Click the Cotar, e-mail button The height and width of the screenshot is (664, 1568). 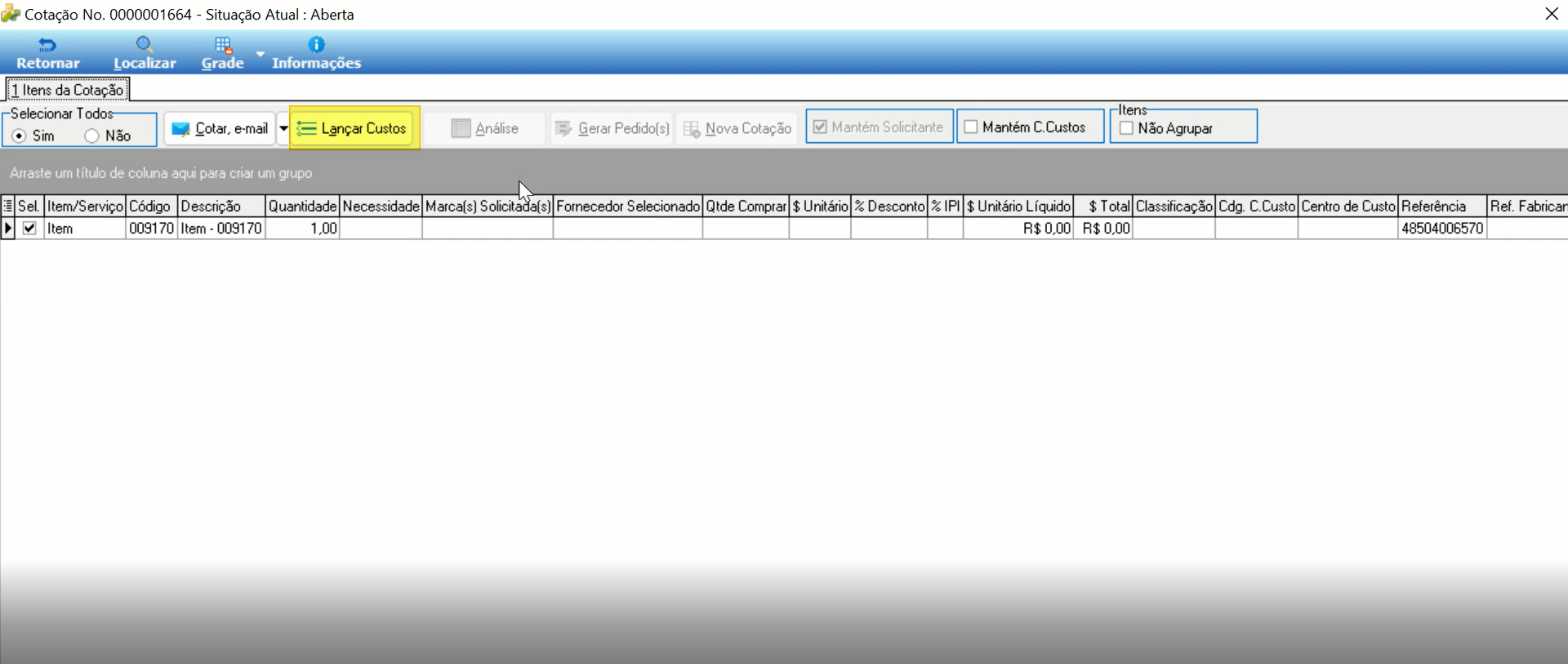(220, 128)
